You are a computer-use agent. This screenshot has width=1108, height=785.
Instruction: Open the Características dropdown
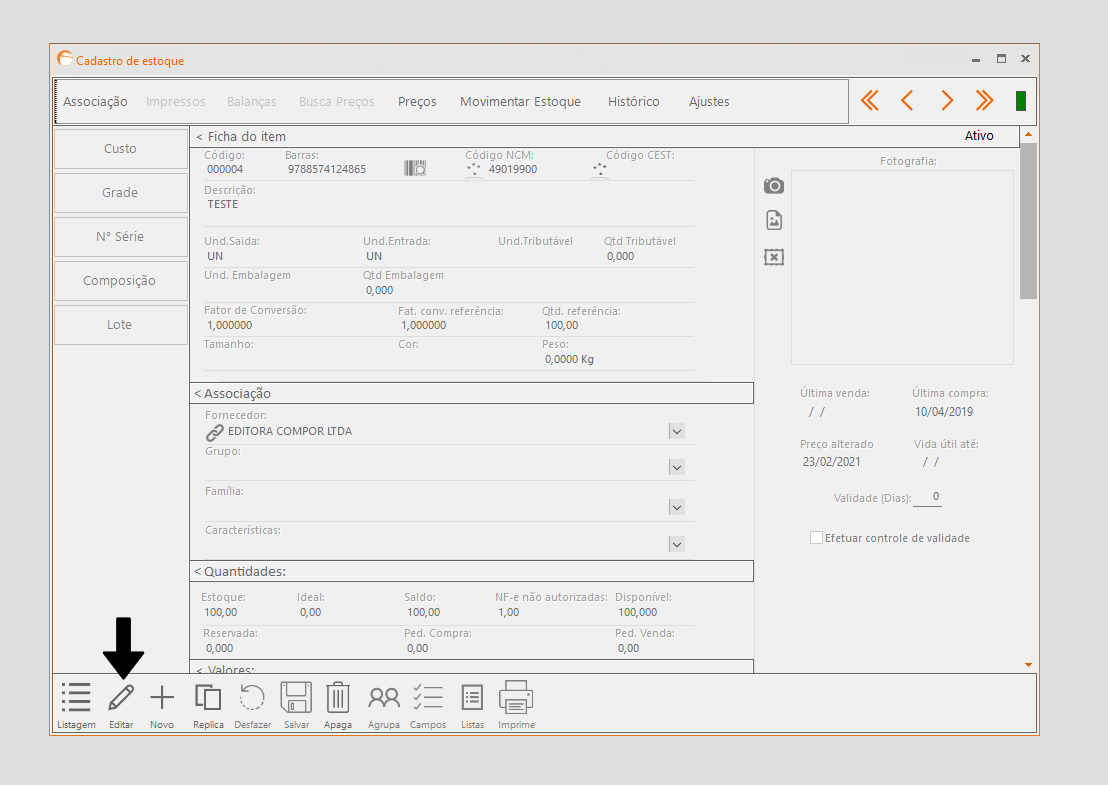click(677, 544)
